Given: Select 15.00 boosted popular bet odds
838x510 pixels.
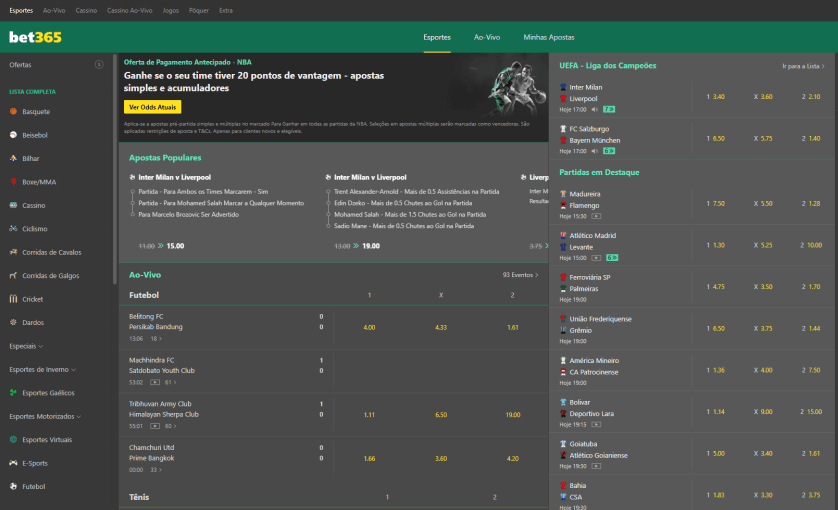Looking at the screenshot, I should coord(175,246).
